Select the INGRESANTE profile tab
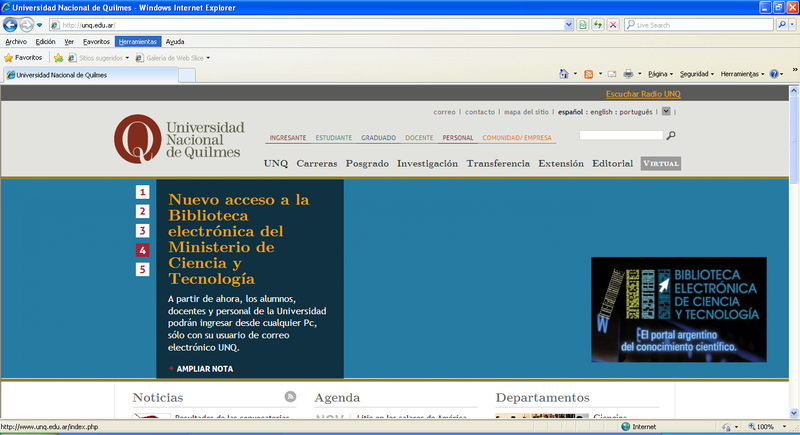Image resolution: width=800 pixels, height=435 pixels. pyautogui.click(x=288, y=138)
